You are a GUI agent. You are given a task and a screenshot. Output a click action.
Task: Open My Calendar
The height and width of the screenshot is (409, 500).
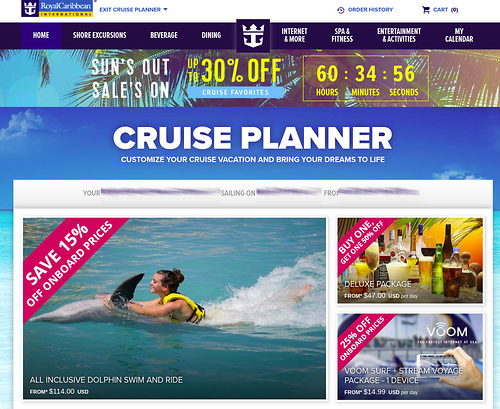coord(459,35)
